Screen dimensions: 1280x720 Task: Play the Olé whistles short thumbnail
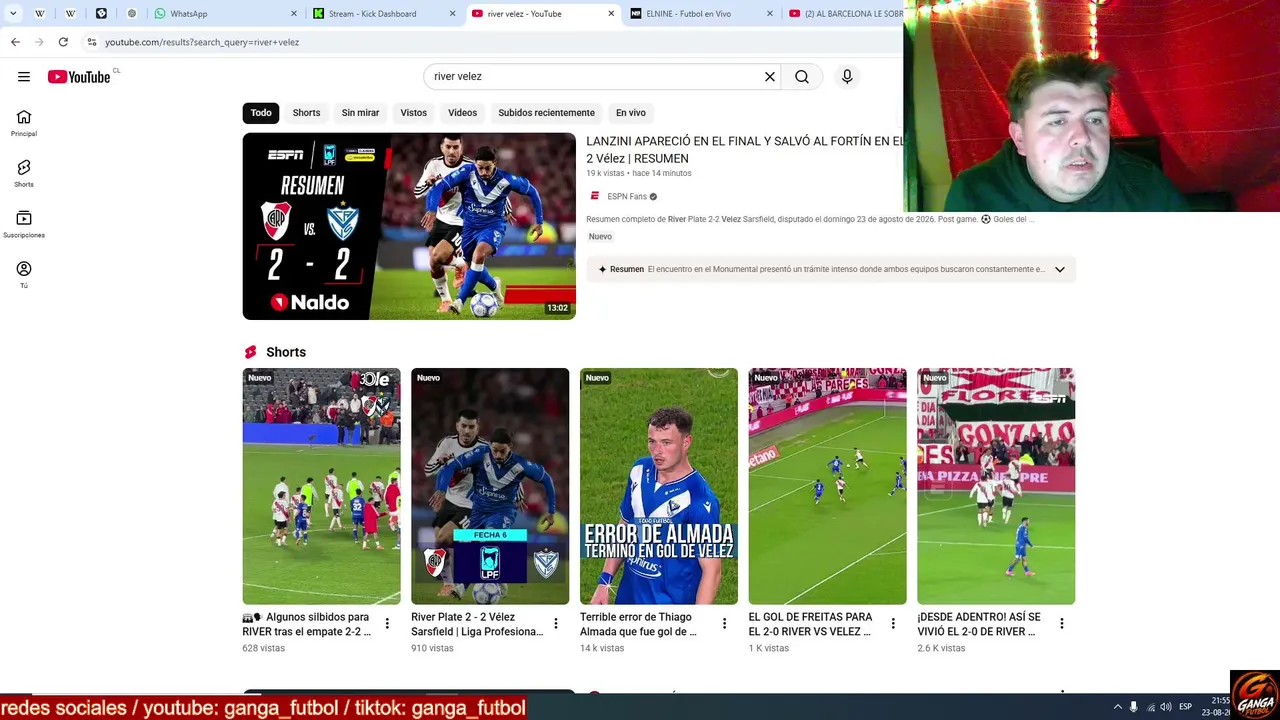point(321,486)
